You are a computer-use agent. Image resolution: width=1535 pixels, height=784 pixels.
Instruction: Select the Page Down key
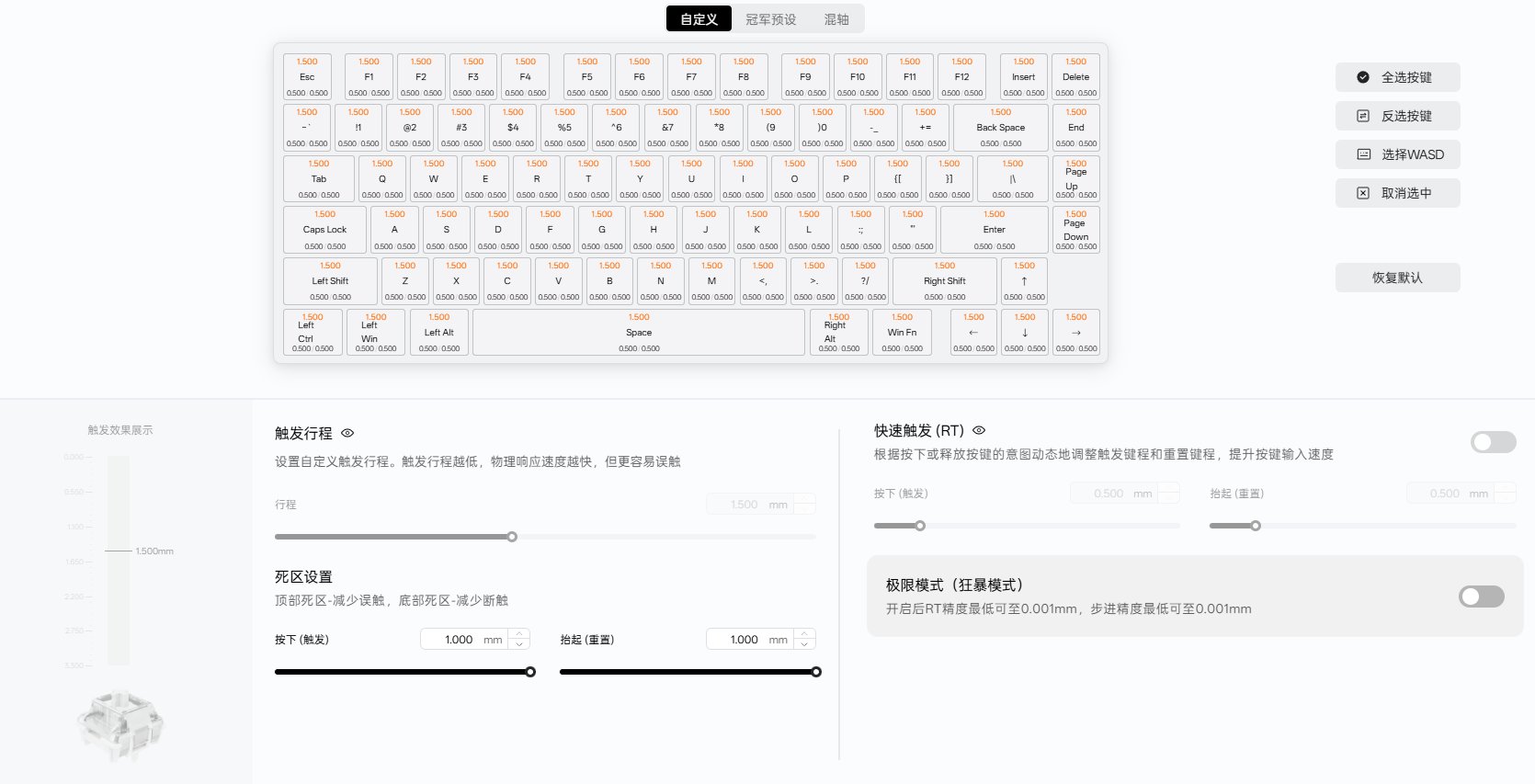1075,230
